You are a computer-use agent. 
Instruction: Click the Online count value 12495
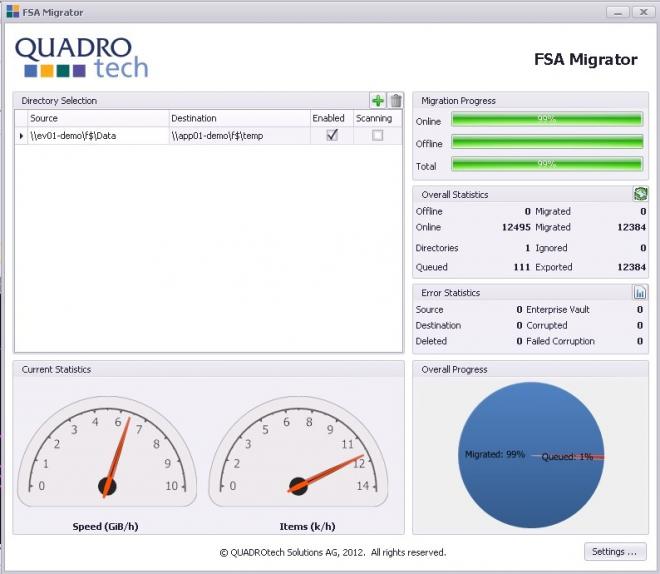point(516,227)
